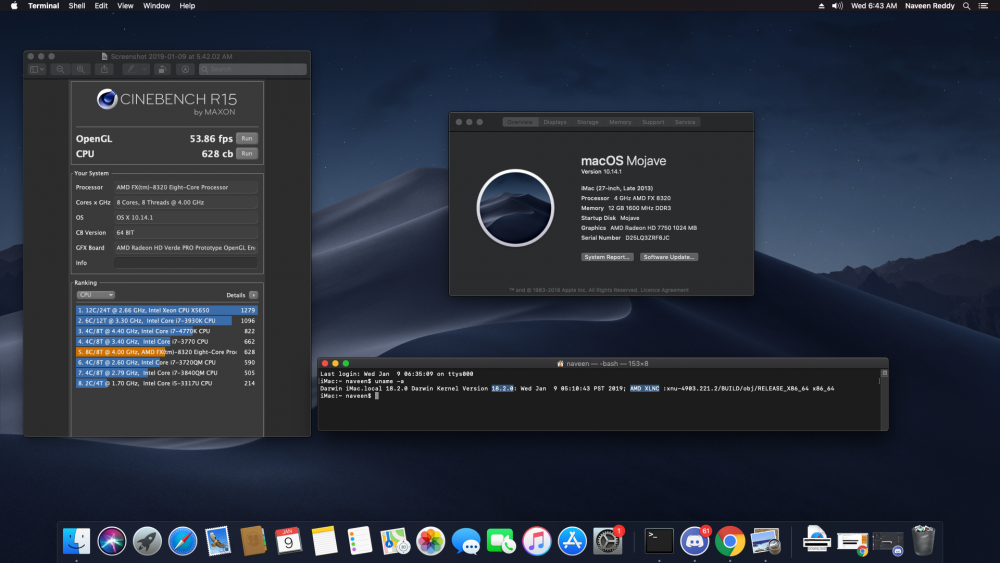1000x563 pixels.
Task: Click the Terminal icon in the Dock
Action: [659, 541]
